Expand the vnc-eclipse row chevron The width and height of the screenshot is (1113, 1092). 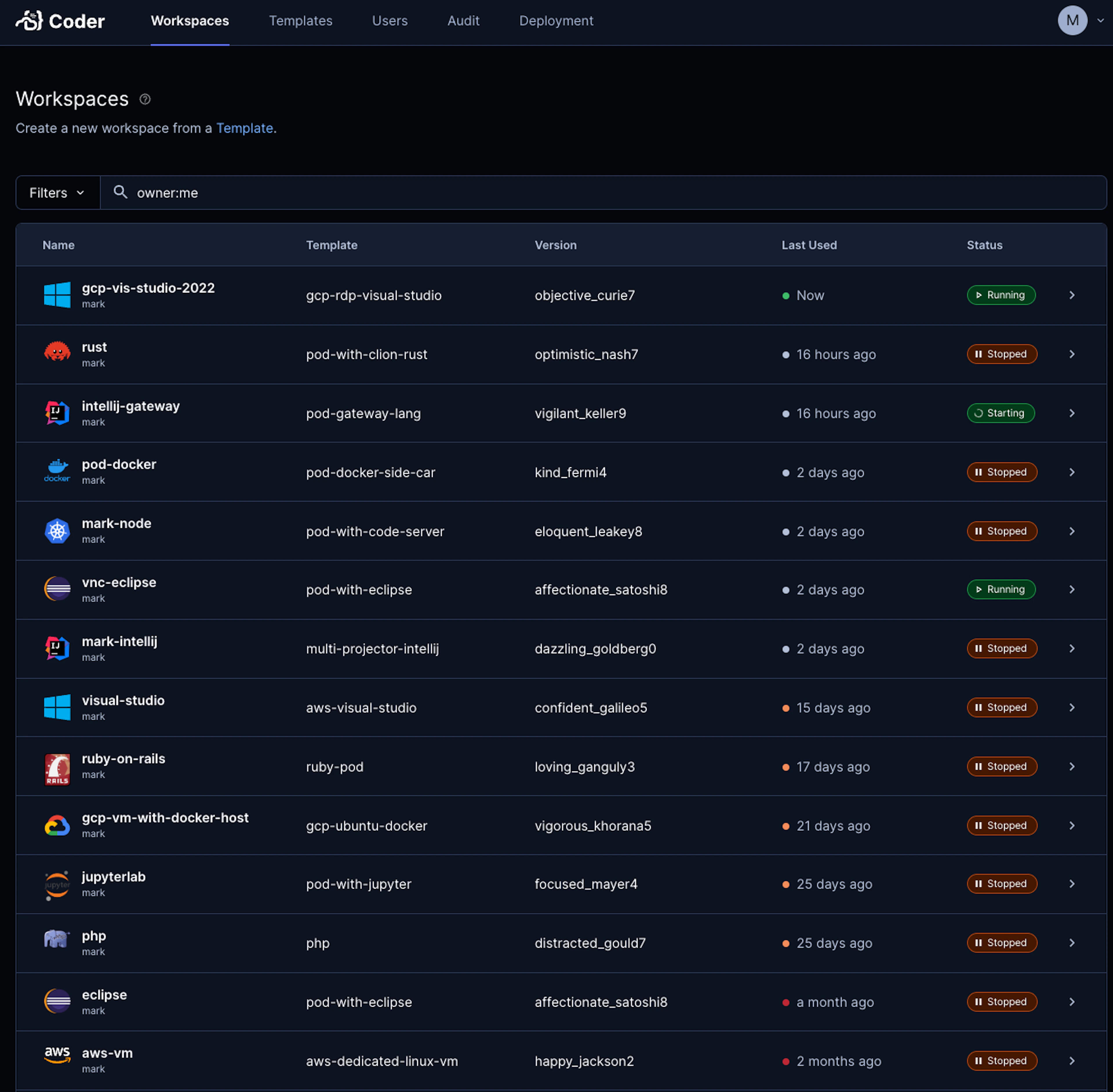pos(1072,589)
